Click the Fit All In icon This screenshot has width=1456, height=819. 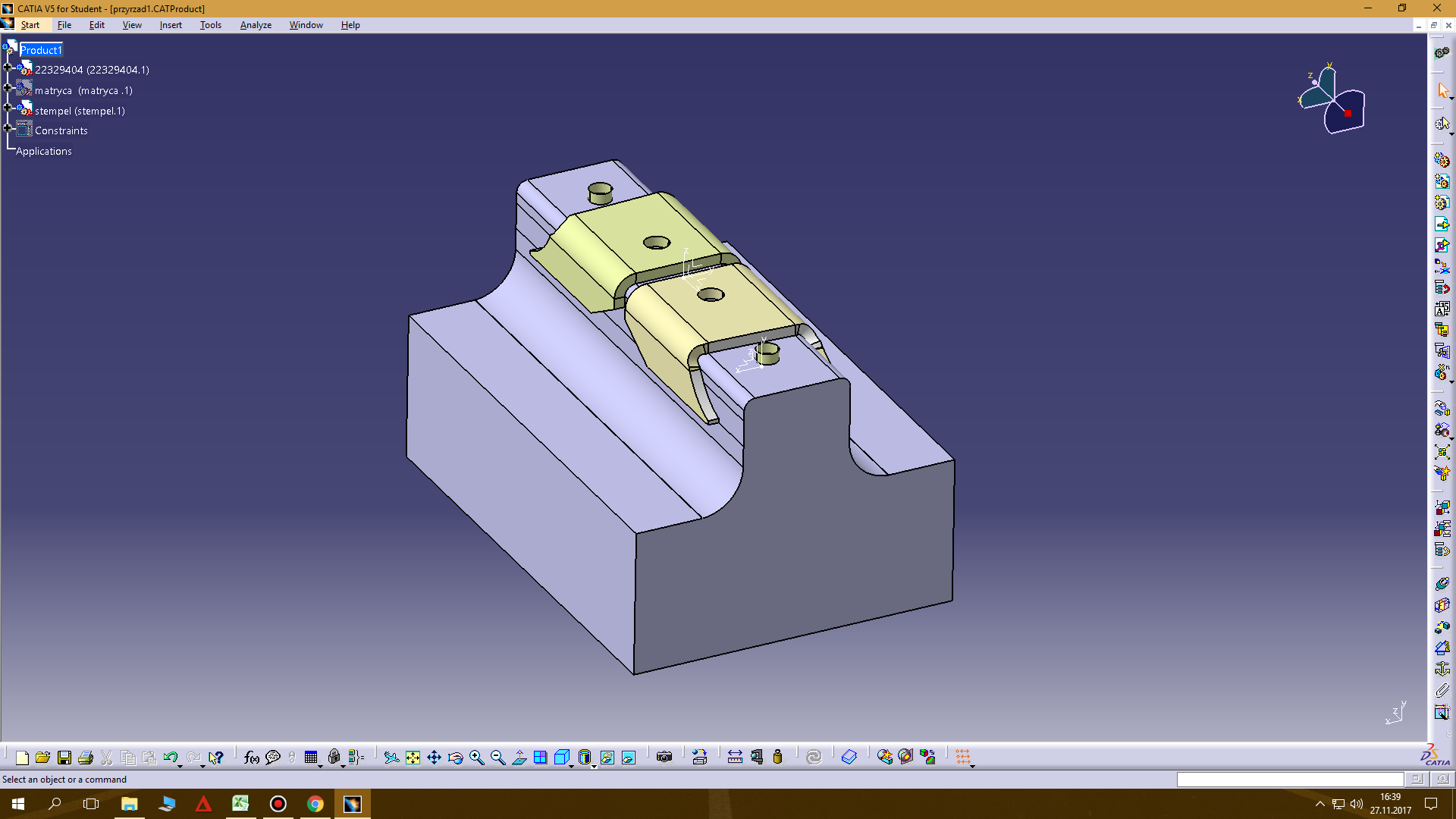pos(413,757)
